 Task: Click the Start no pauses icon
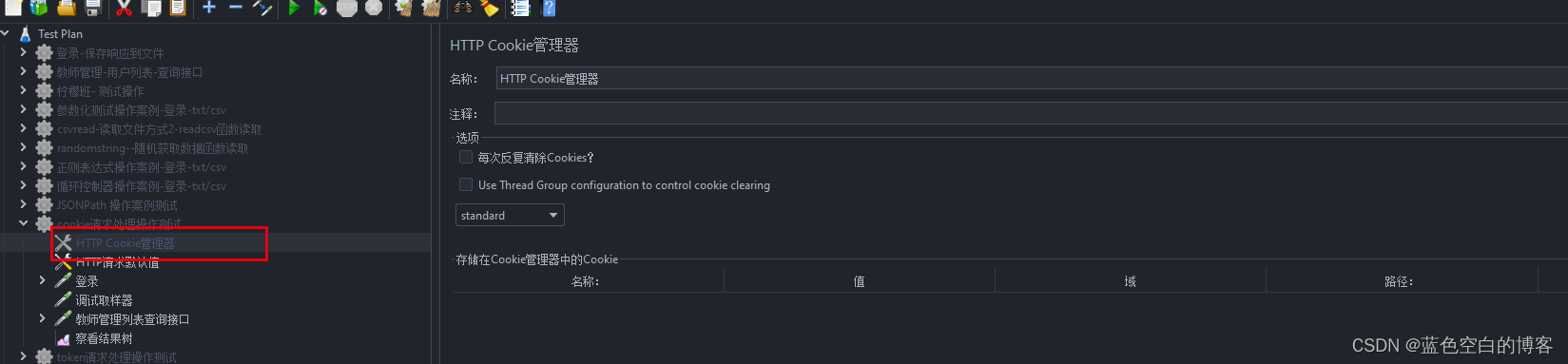(x=320, y=8)
